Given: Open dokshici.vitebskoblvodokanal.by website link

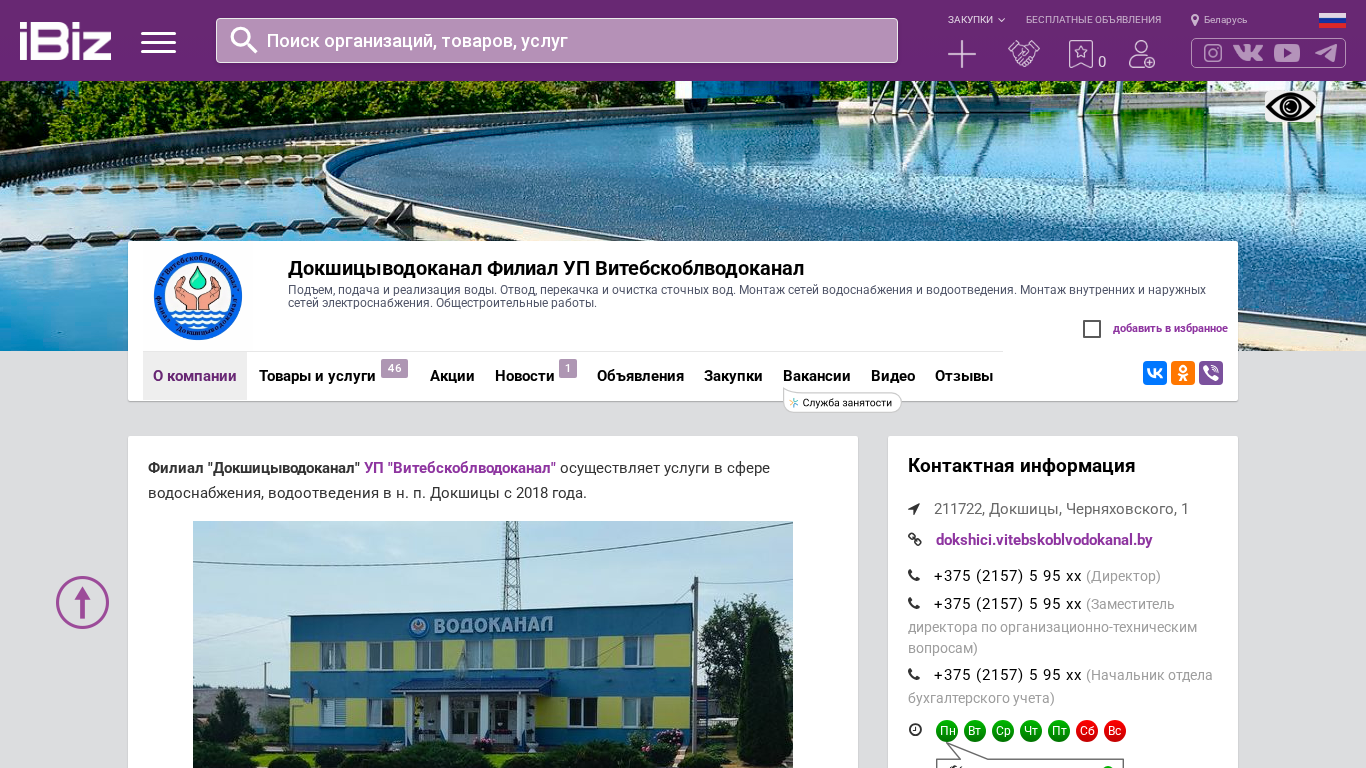Looking at the screenshot, I should [x=1044, y=540].
